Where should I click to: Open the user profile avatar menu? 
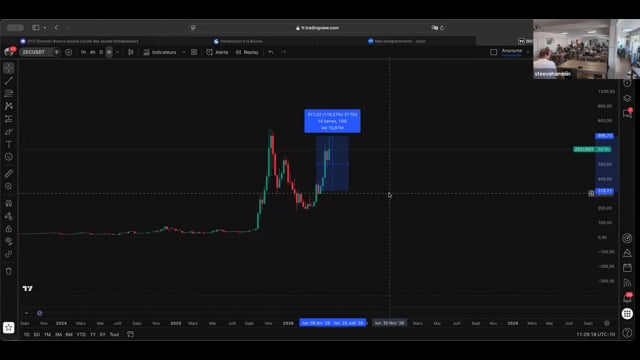(9, 52)
